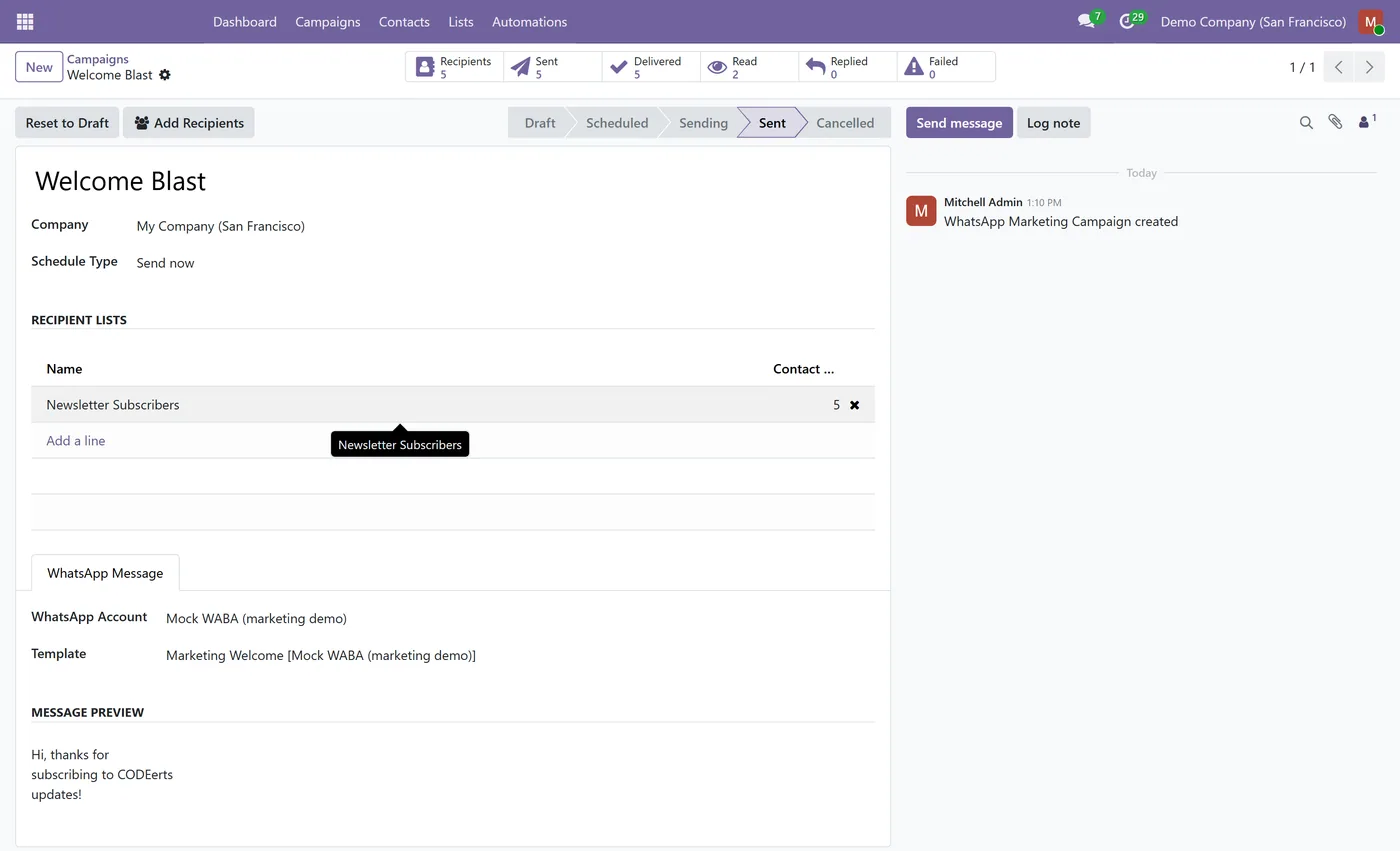
Task: Go to the previous record arrow
Action: pos(1338,67)
